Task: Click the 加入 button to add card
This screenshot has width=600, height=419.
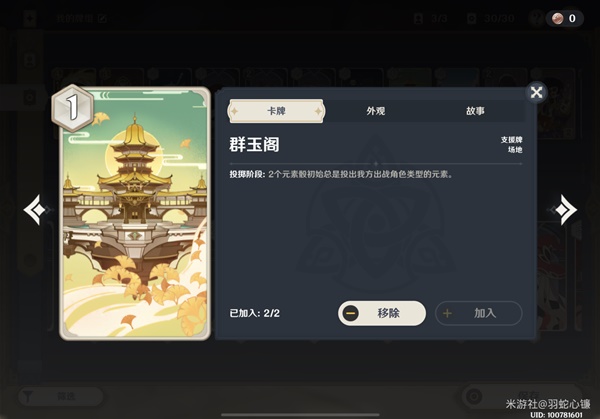Action: pos(478,313)
